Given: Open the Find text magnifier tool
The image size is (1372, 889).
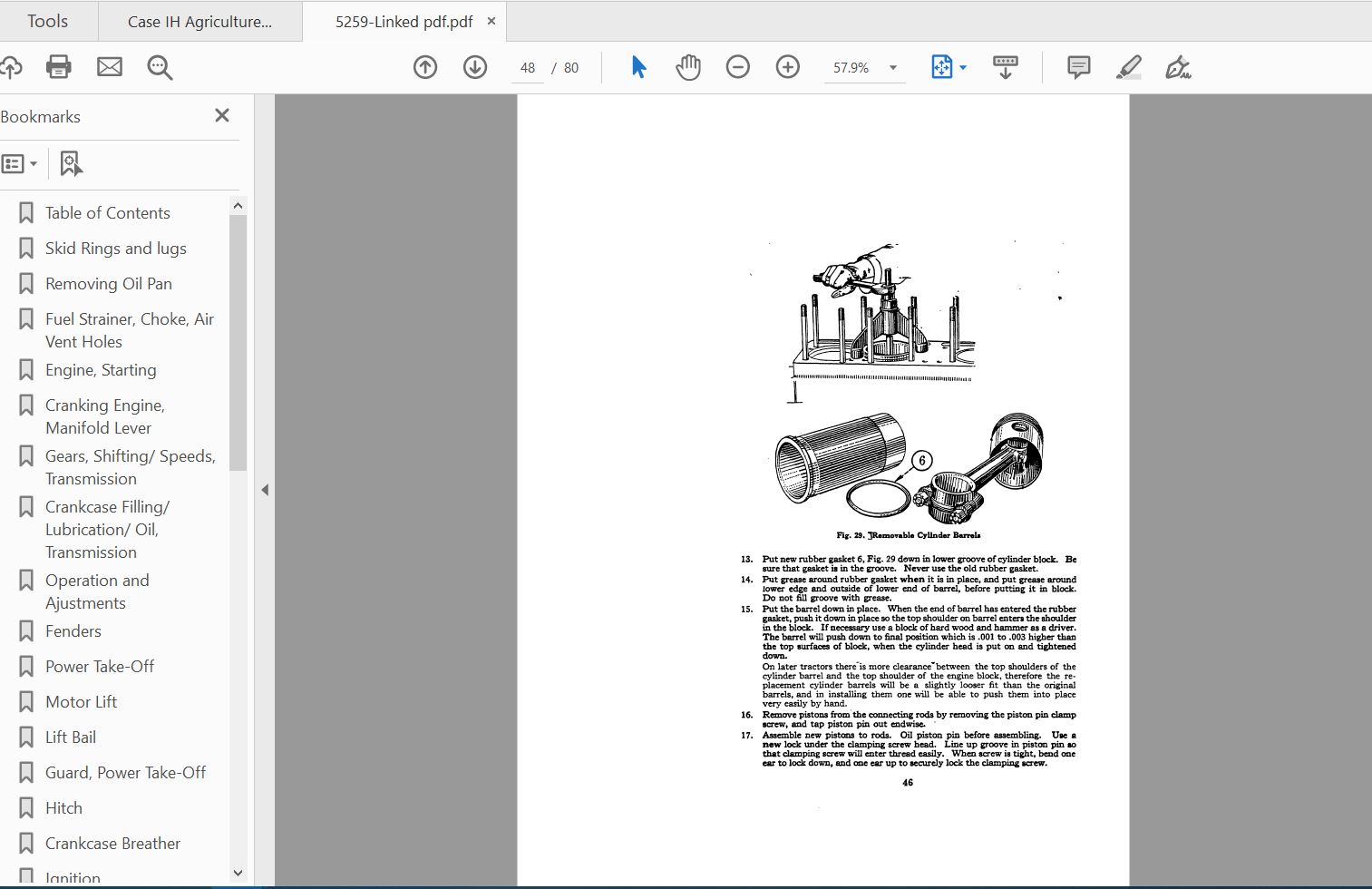Looking at the screenshot, I should click(160, 67).
